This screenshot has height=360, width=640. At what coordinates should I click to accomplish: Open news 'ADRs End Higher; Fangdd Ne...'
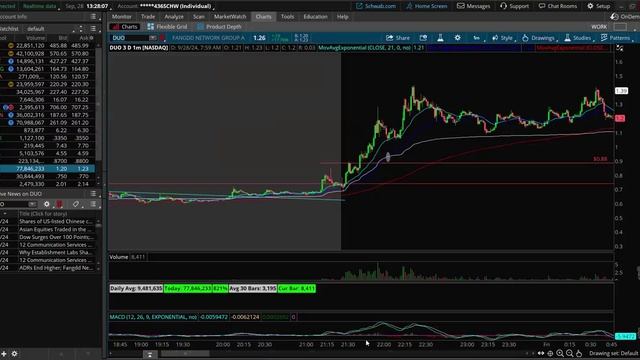click(x=56, y=268)
